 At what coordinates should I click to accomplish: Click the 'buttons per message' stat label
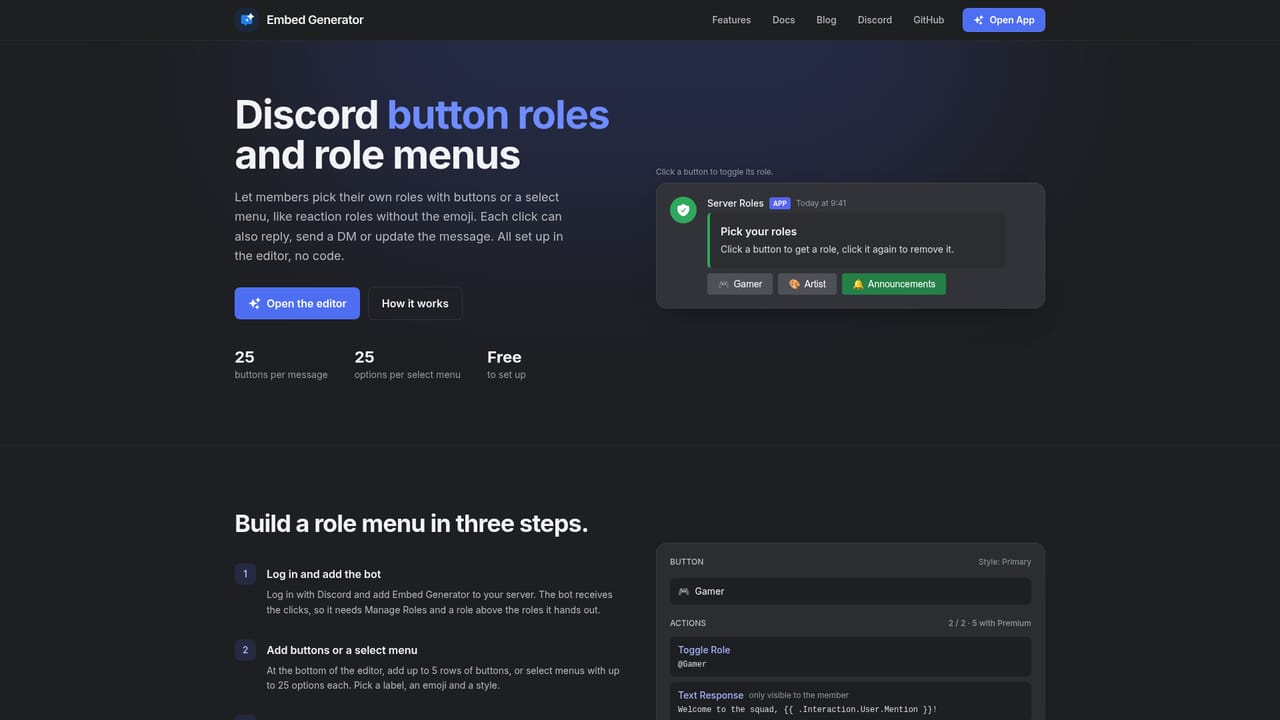(281, 375)
